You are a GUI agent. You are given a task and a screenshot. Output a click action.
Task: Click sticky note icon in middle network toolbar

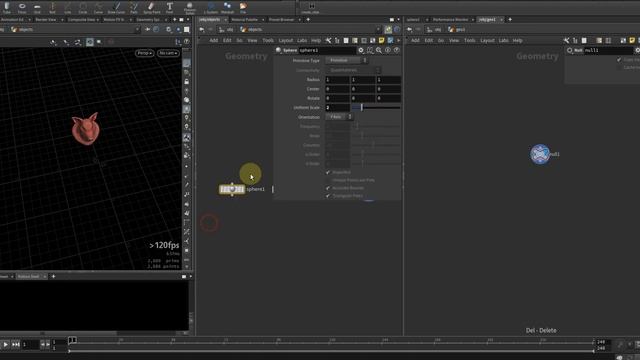[x=382, y=40]
